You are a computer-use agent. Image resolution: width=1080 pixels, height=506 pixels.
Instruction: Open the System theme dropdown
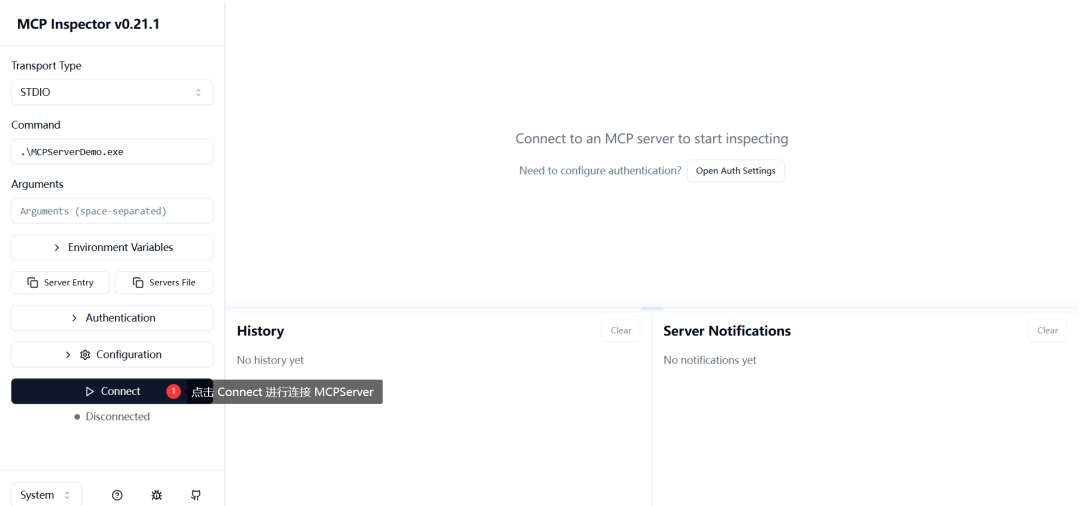pyautogui.click(x=46, y=495)
